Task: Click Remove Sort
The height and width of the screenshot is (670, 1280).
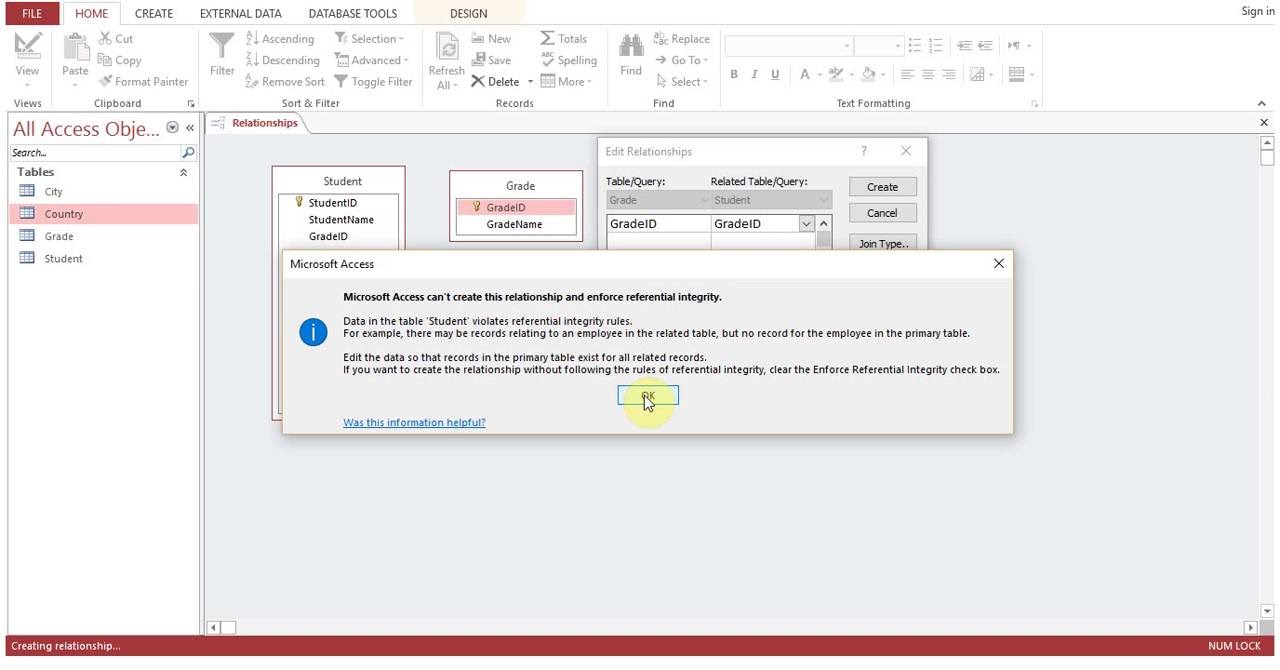Action: (285, 82)
